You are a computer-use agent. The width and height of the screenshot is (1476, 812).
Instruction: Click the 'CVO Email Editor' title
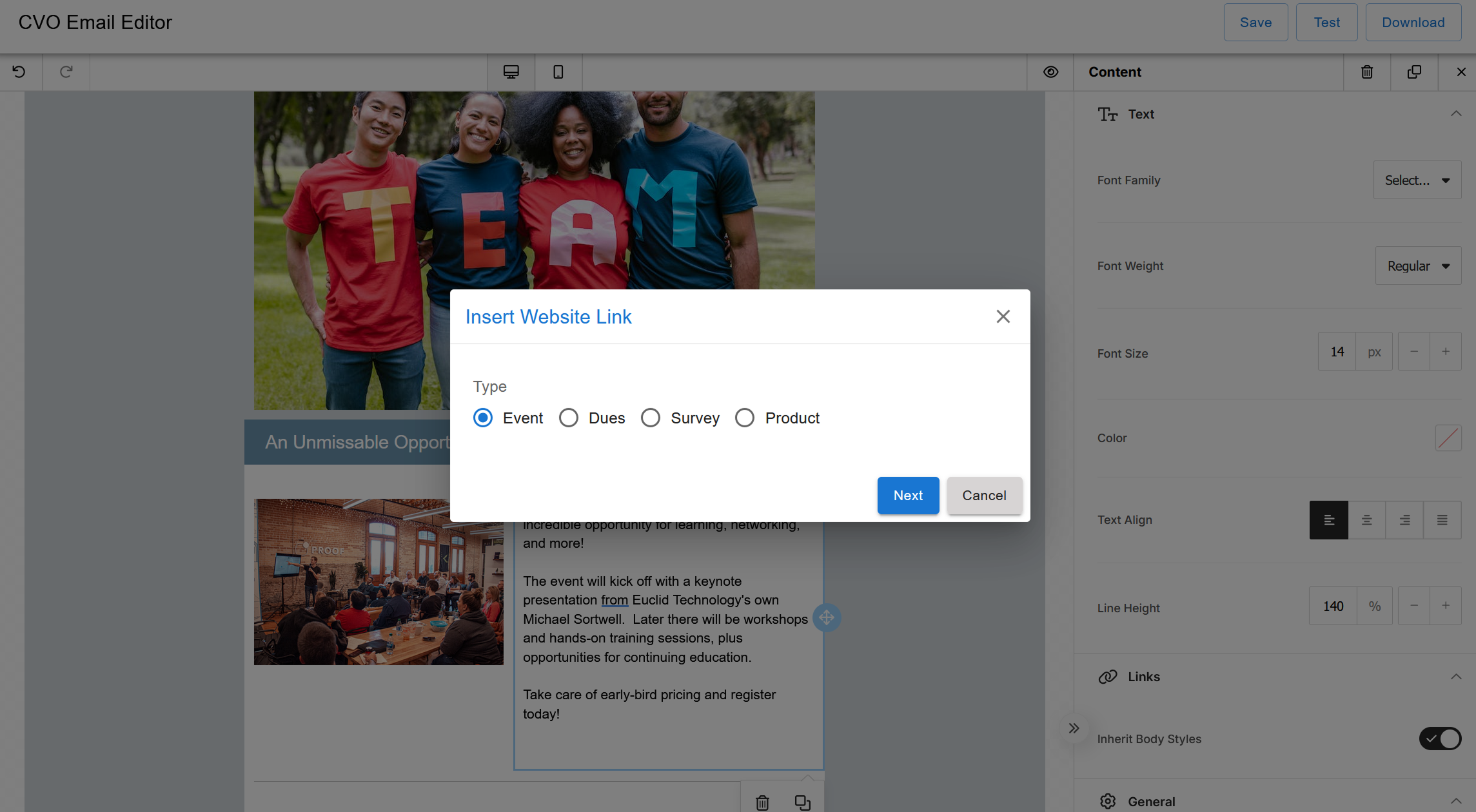coord(95,22)
